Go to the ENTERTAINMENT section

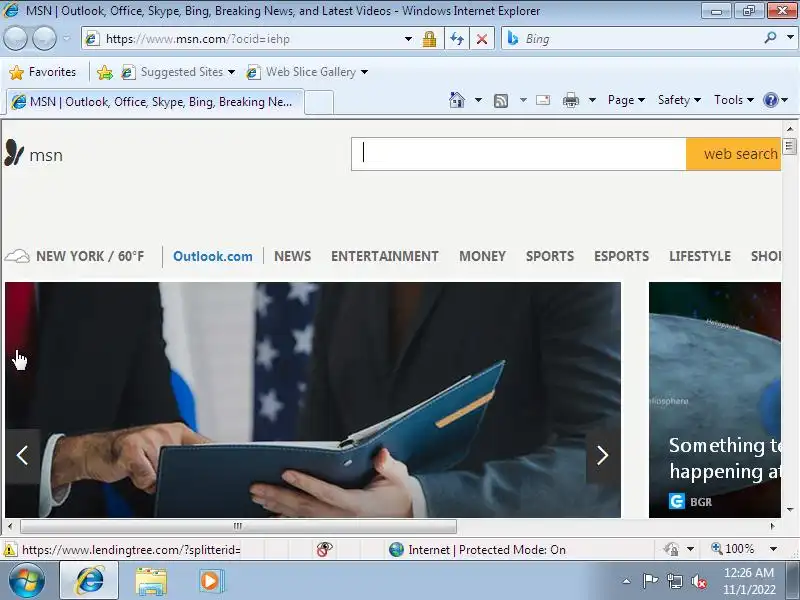(385, 256)
